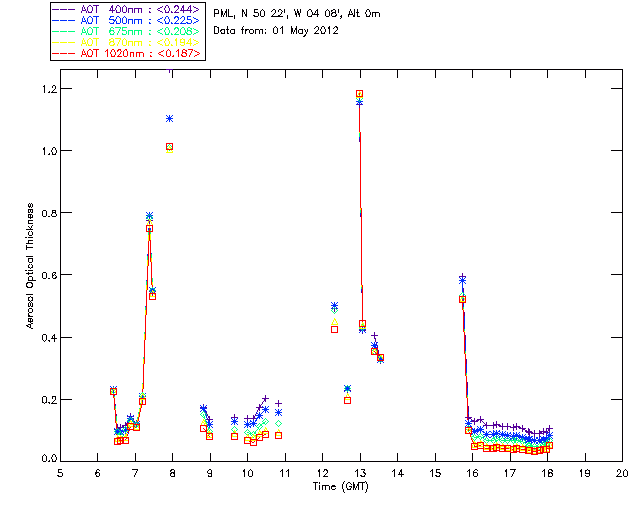This screenshot has width=640, height=512.
Task: Select the x-axis tick label 15
Action: 435,473
